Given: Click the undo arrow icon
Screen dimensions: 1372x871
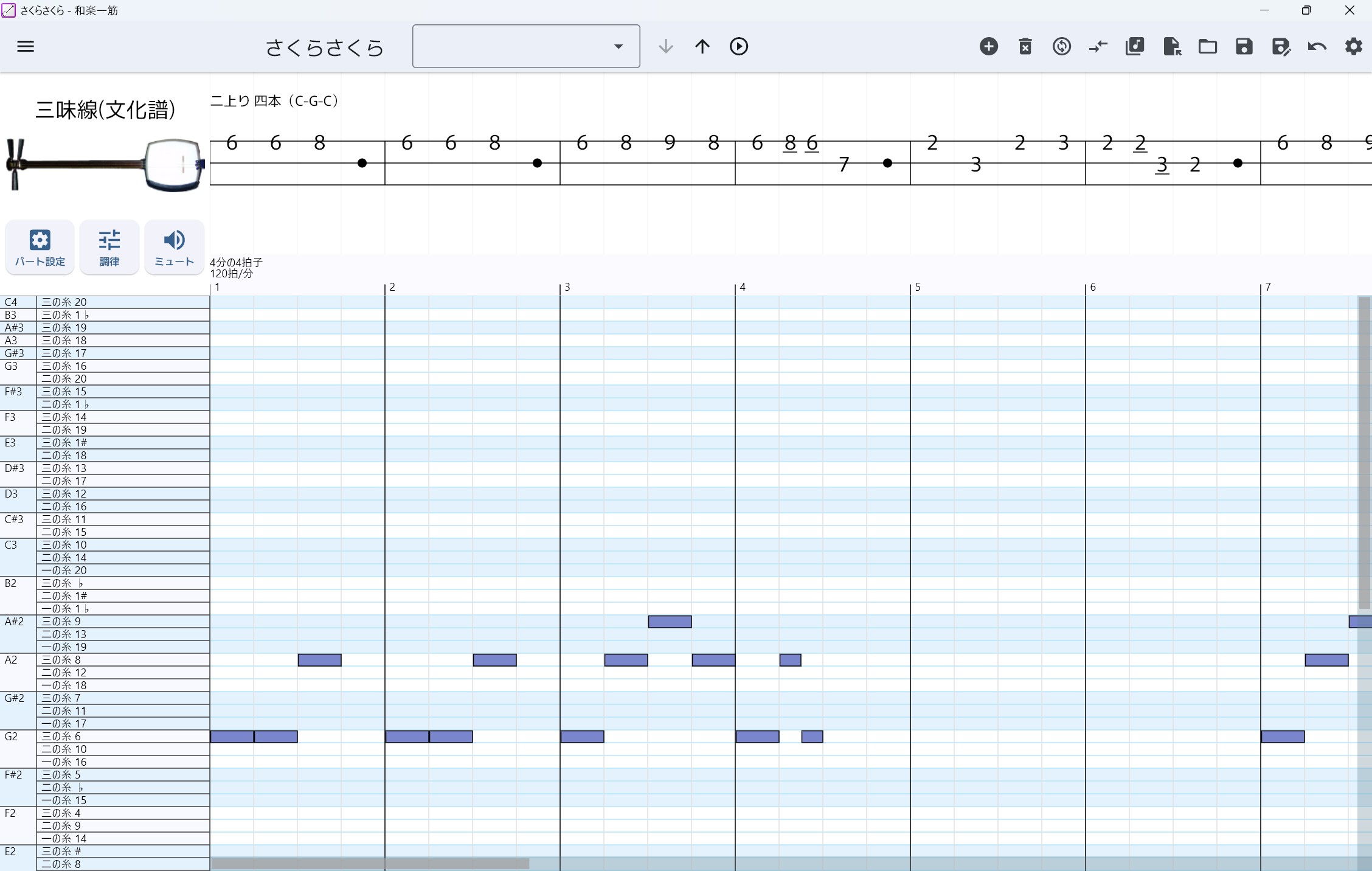Looking at the screenshot, I should [1317, 46].
